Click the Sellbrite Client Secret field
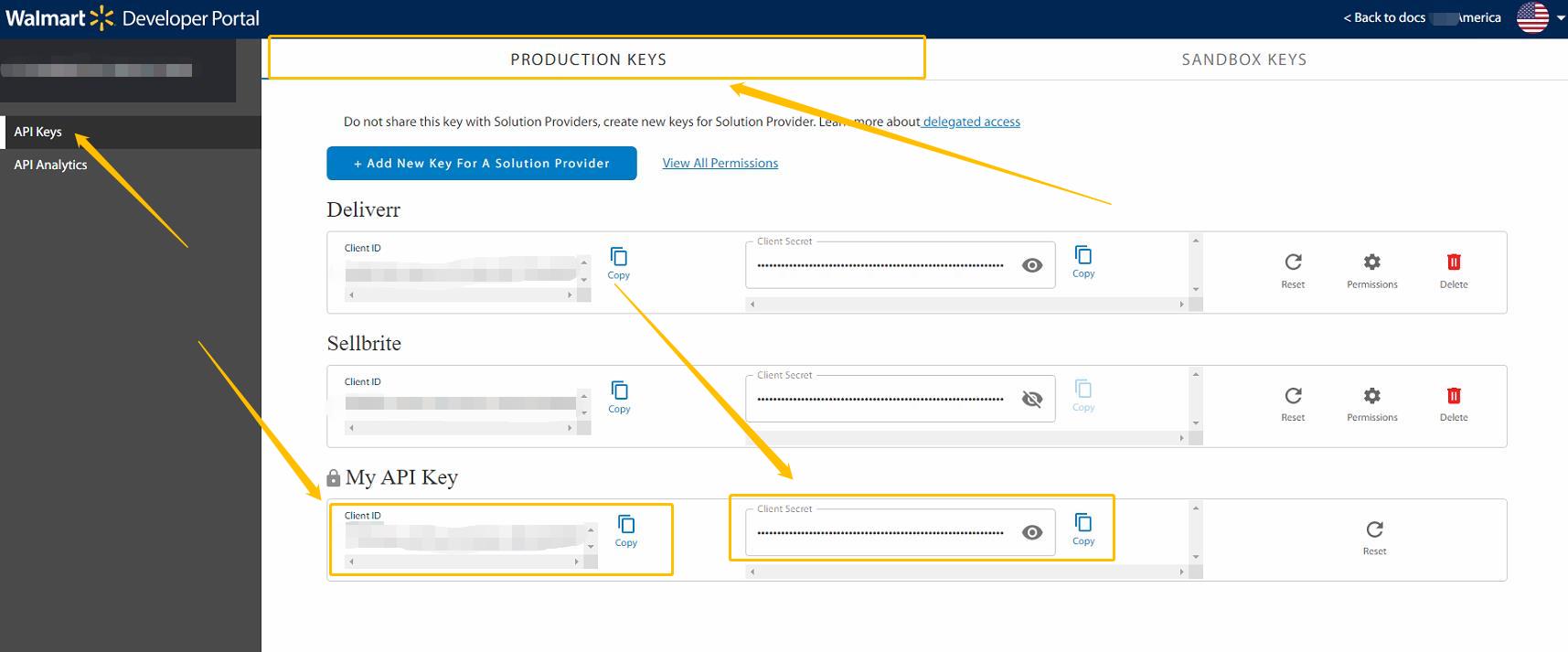 pyautogui.click(x=901, y=399)
